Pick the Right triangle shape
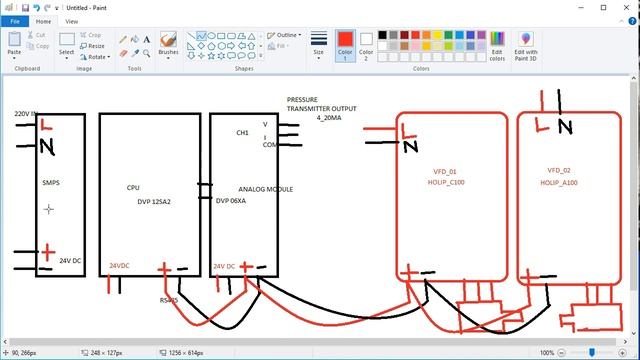 [191, 46]
